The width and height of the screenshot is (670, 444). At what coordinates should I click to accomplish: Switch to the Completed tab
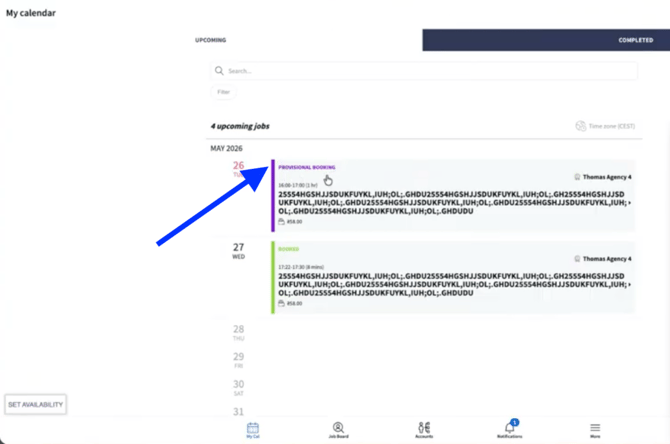635,40
